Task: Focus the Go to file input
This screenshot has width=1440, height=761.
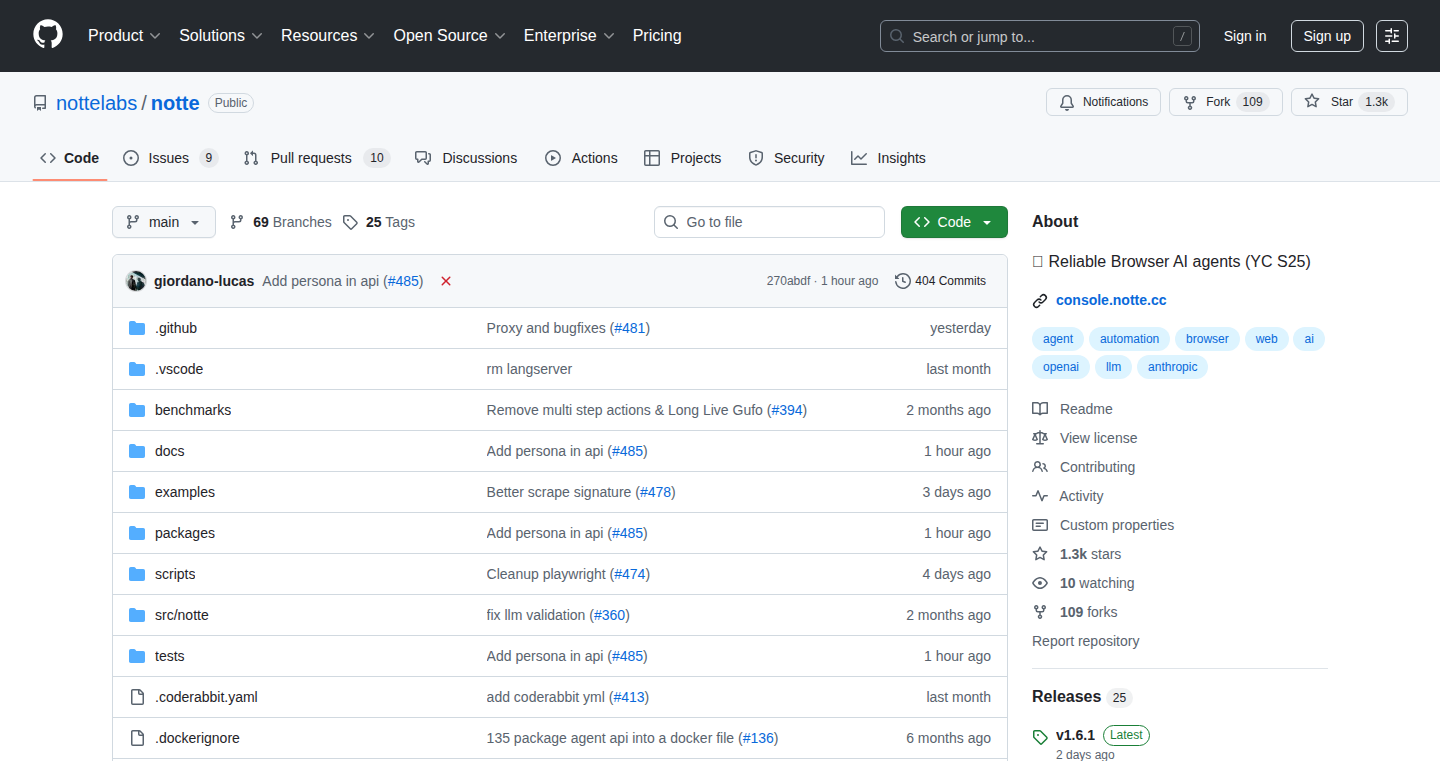Action: [x=769, y=222]
